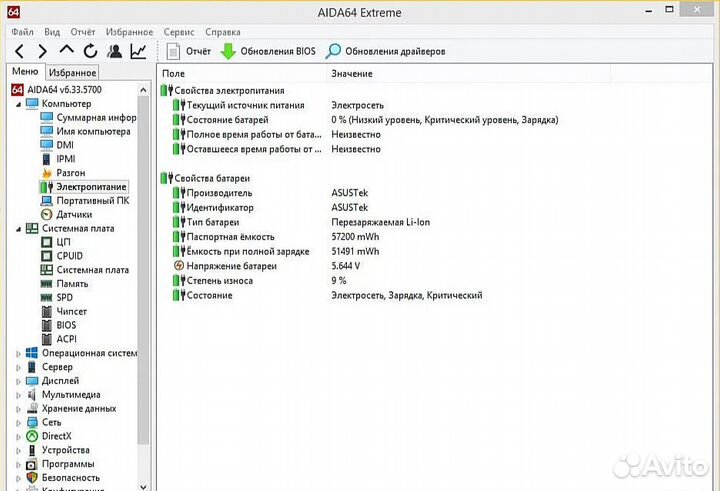
Task: Expand the Дисплей tree branch
Action: click(x=18, y=381)
